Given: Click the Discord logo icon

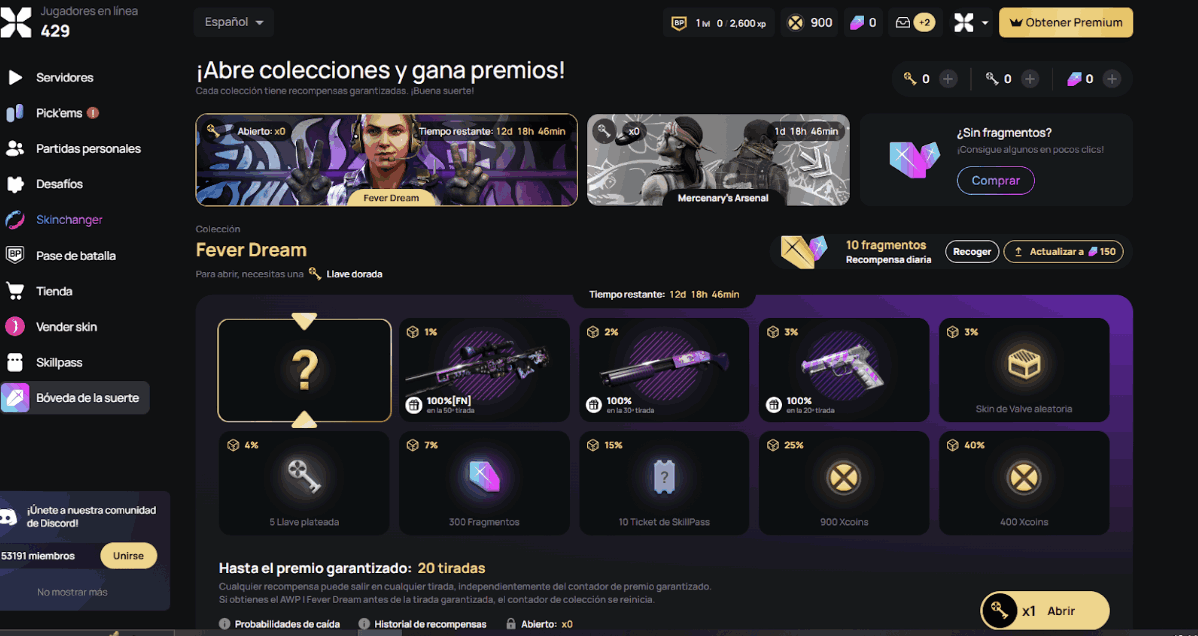Looking at the screenshot, I should (8, 517).
